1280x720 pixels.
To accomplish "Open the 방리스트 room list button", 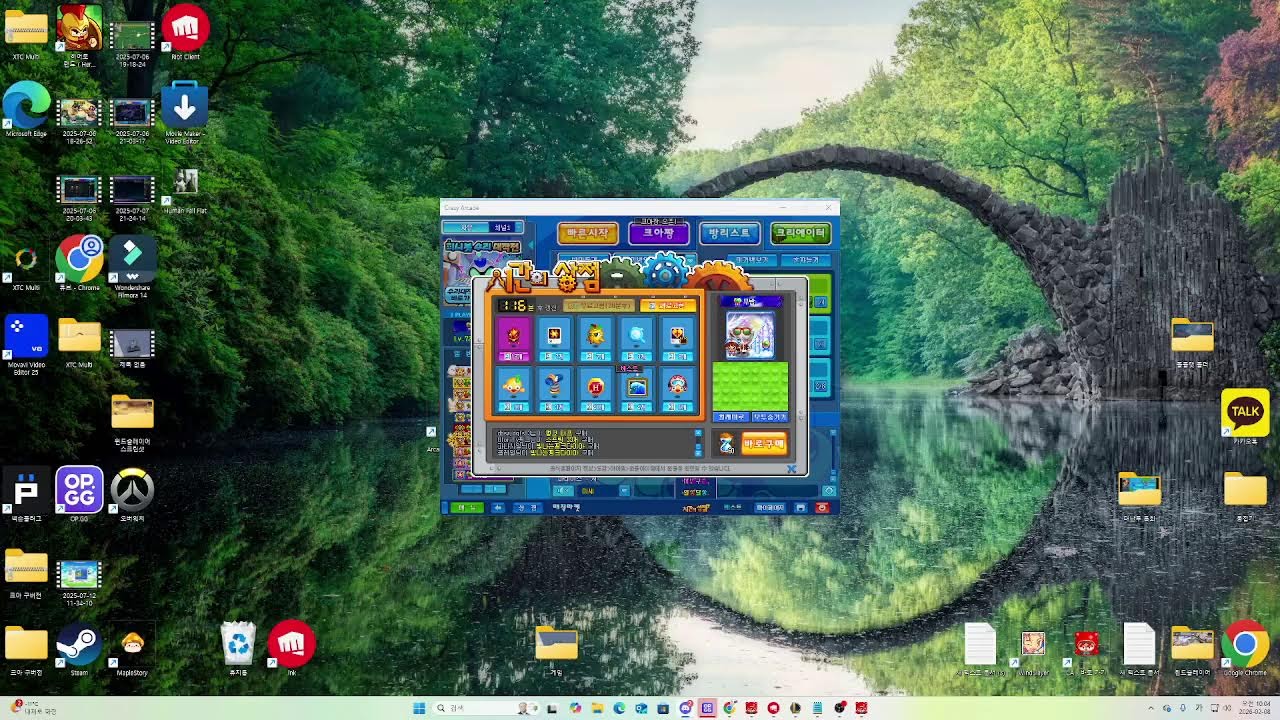I will [729, 233].
